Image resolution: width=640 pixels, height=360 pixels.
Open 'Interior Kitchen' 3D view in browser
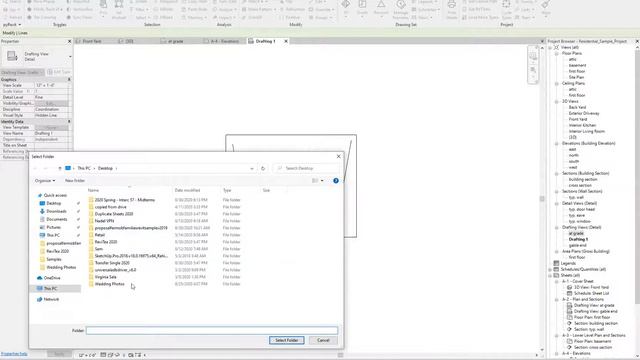tap(582, 125)
